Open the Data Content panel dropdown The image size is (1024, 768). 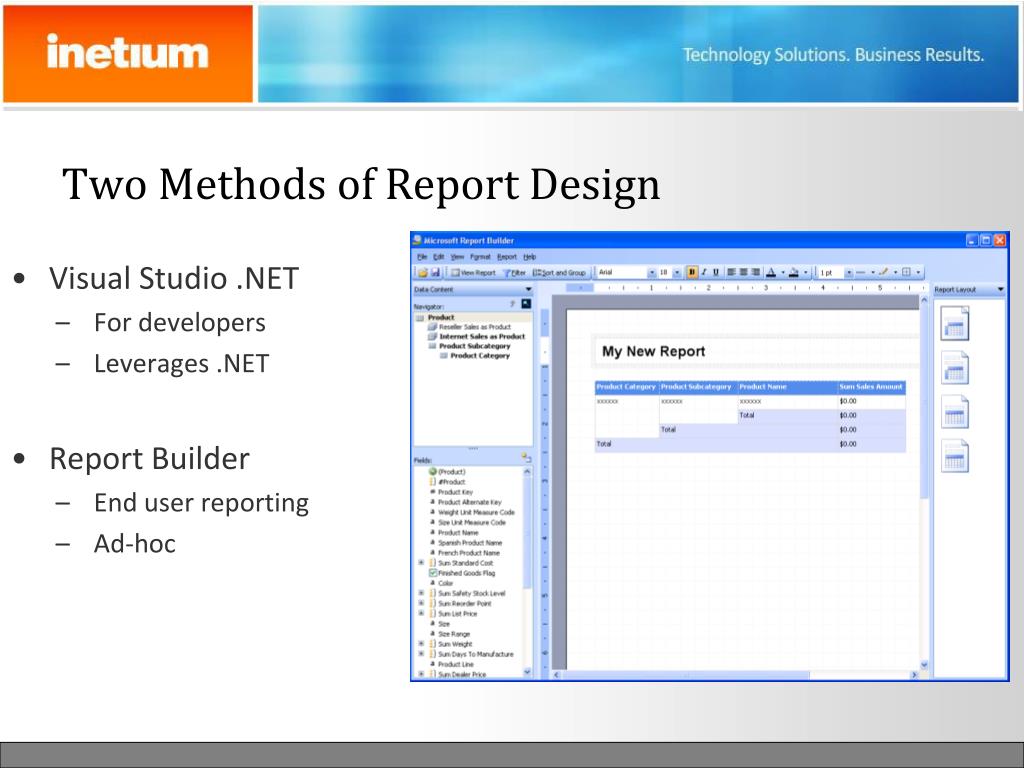pos(528,289)
